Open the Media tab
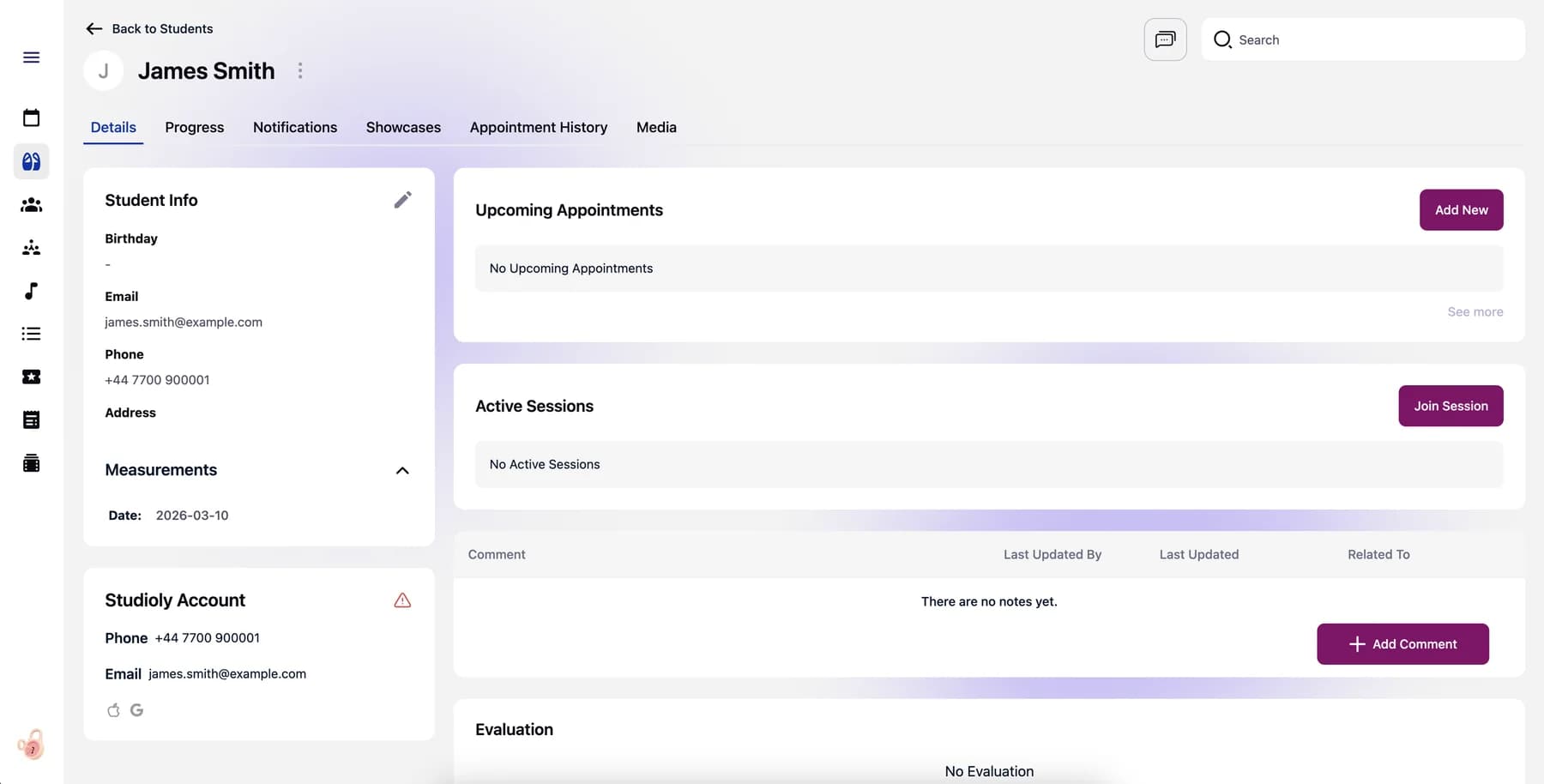 (x=656, y=127)
